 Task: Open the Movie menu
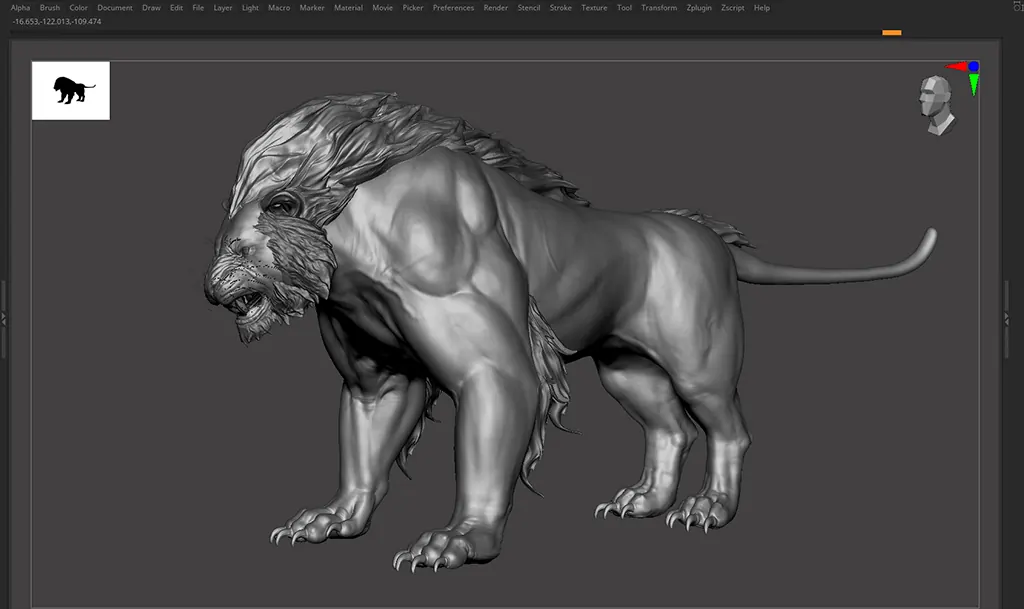click(382, 8)
